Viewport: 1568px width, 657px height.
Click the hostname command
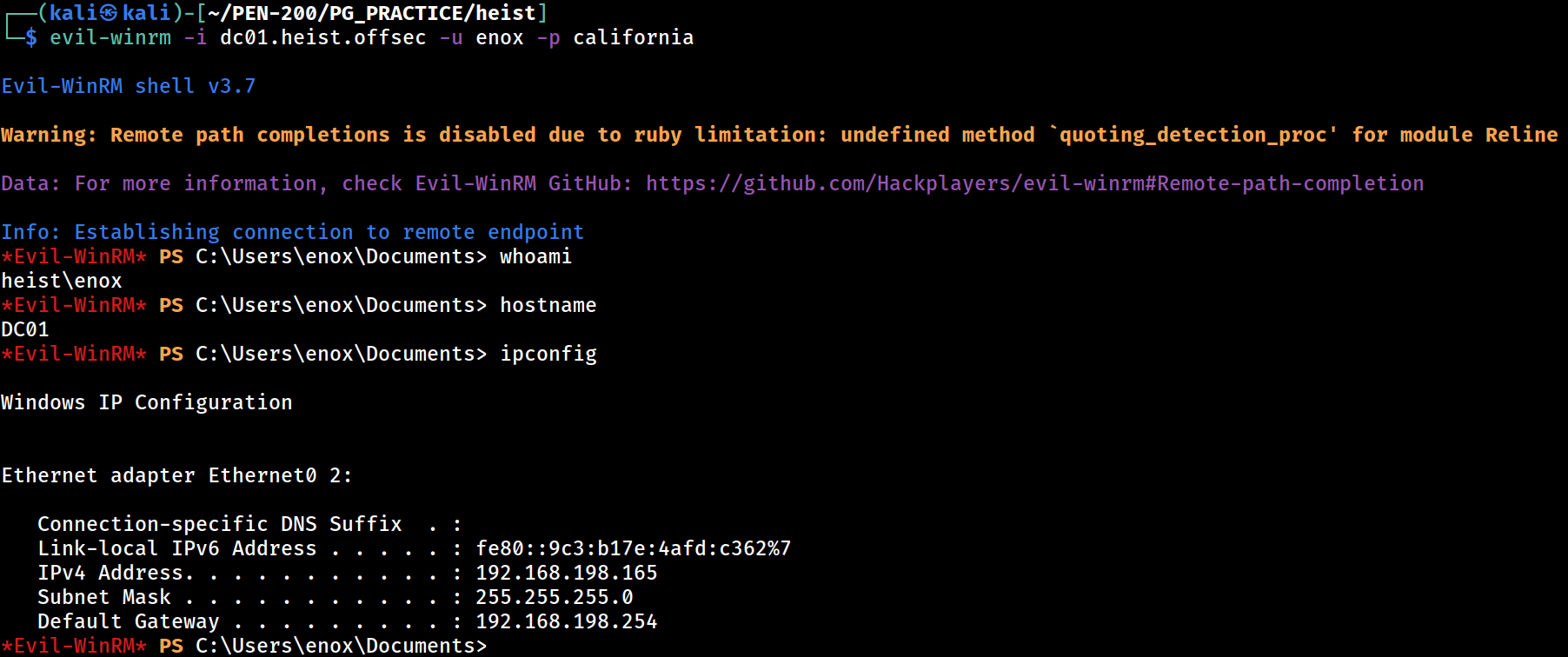548,305
